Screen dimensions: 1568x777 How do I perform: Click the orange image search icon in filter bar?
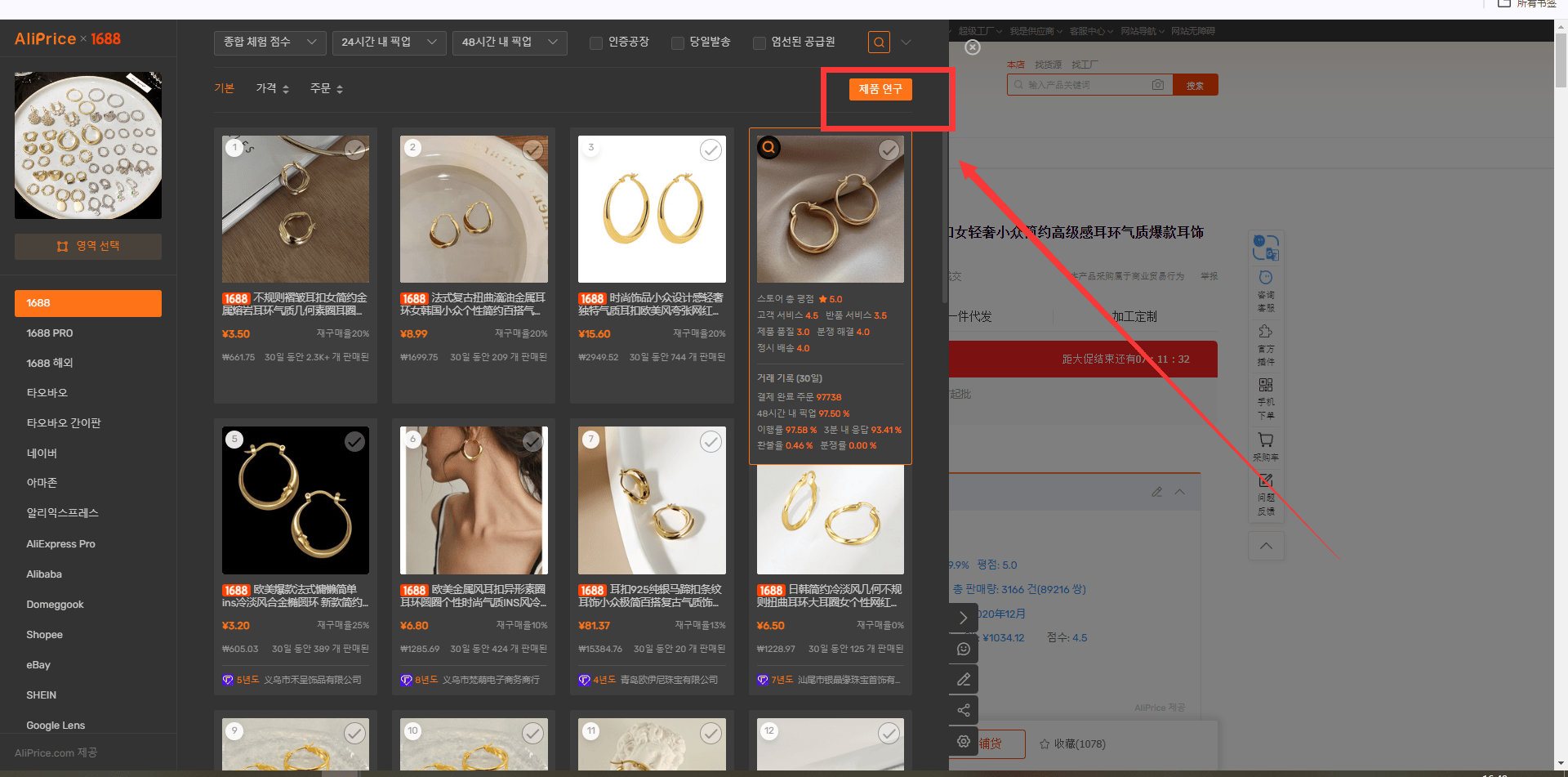[x=879, y=42]
